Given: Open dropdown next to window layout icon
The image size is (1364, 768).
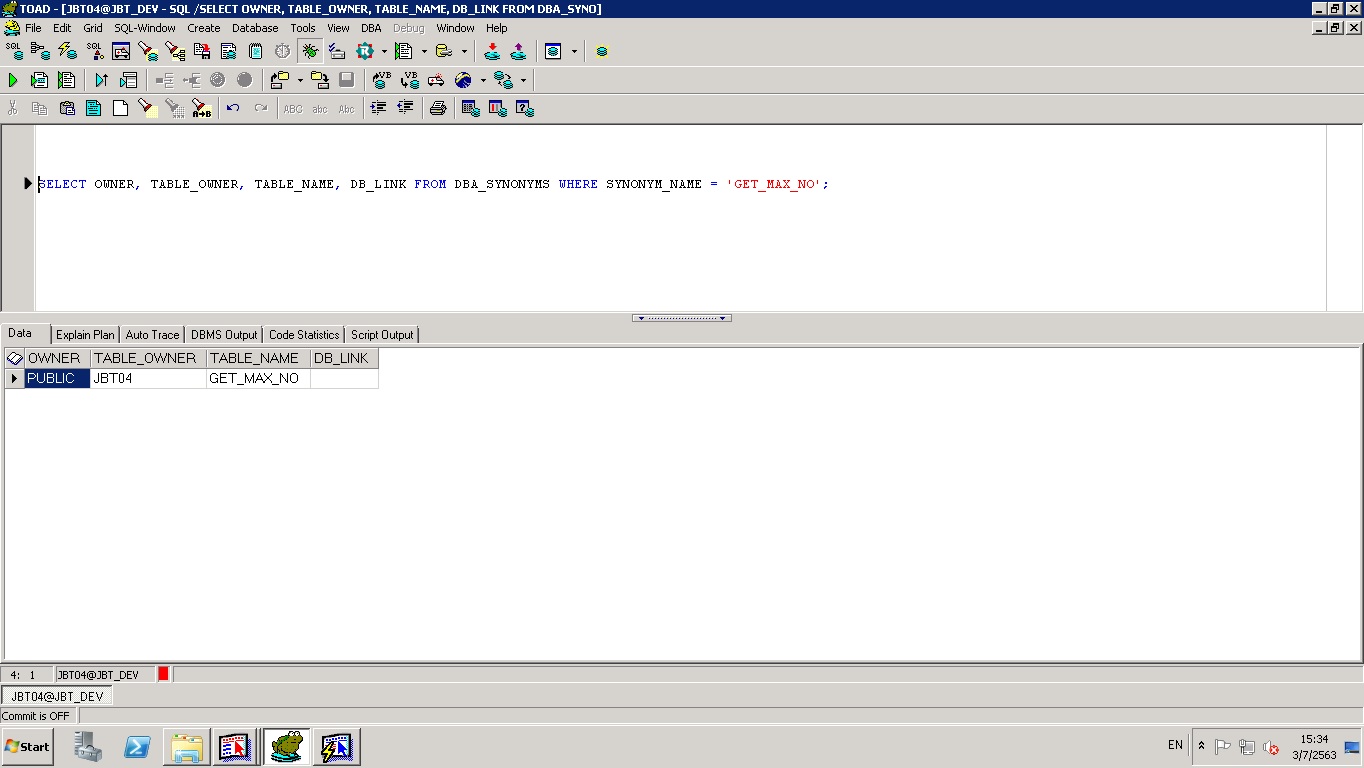Looking at the screenshot, I should pos(574,51).
